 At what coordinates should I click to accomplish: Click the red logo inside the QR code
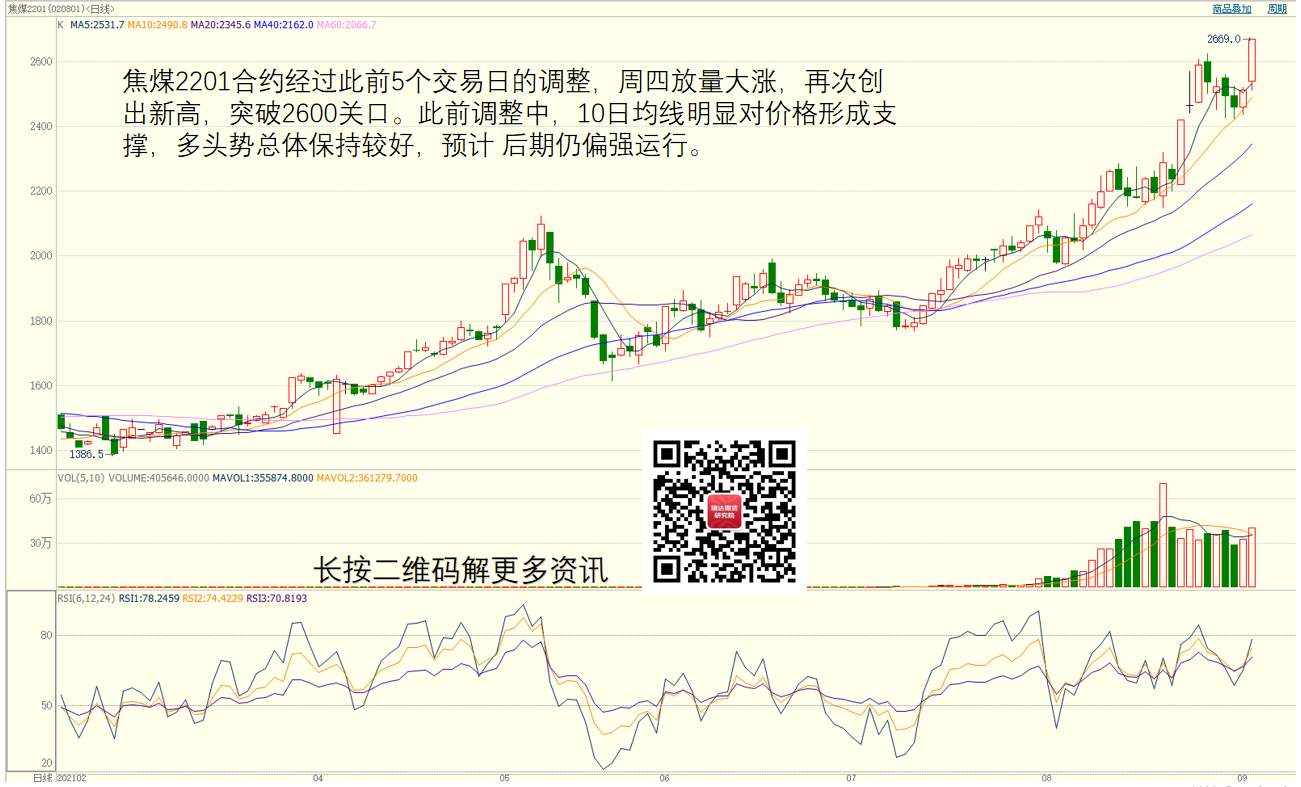(724, 511)
